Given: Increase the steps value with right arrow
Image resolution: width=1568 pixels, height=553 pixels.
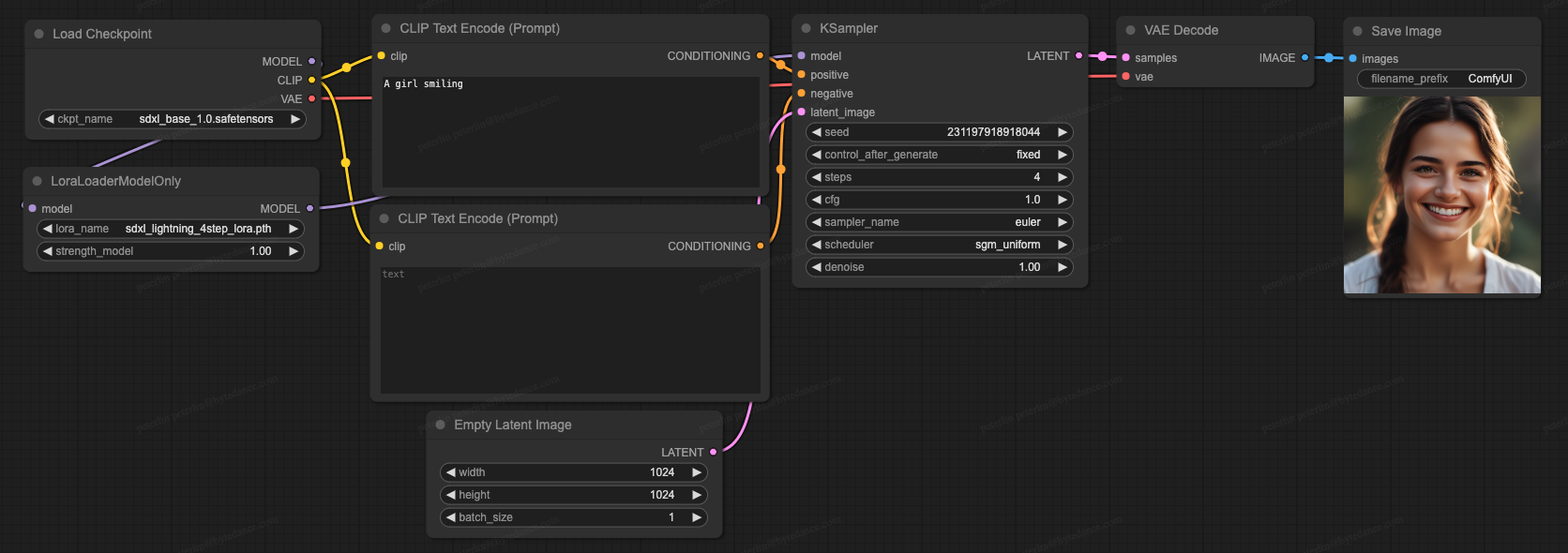Looking at the screenshot, I should tap(1063, 177).
